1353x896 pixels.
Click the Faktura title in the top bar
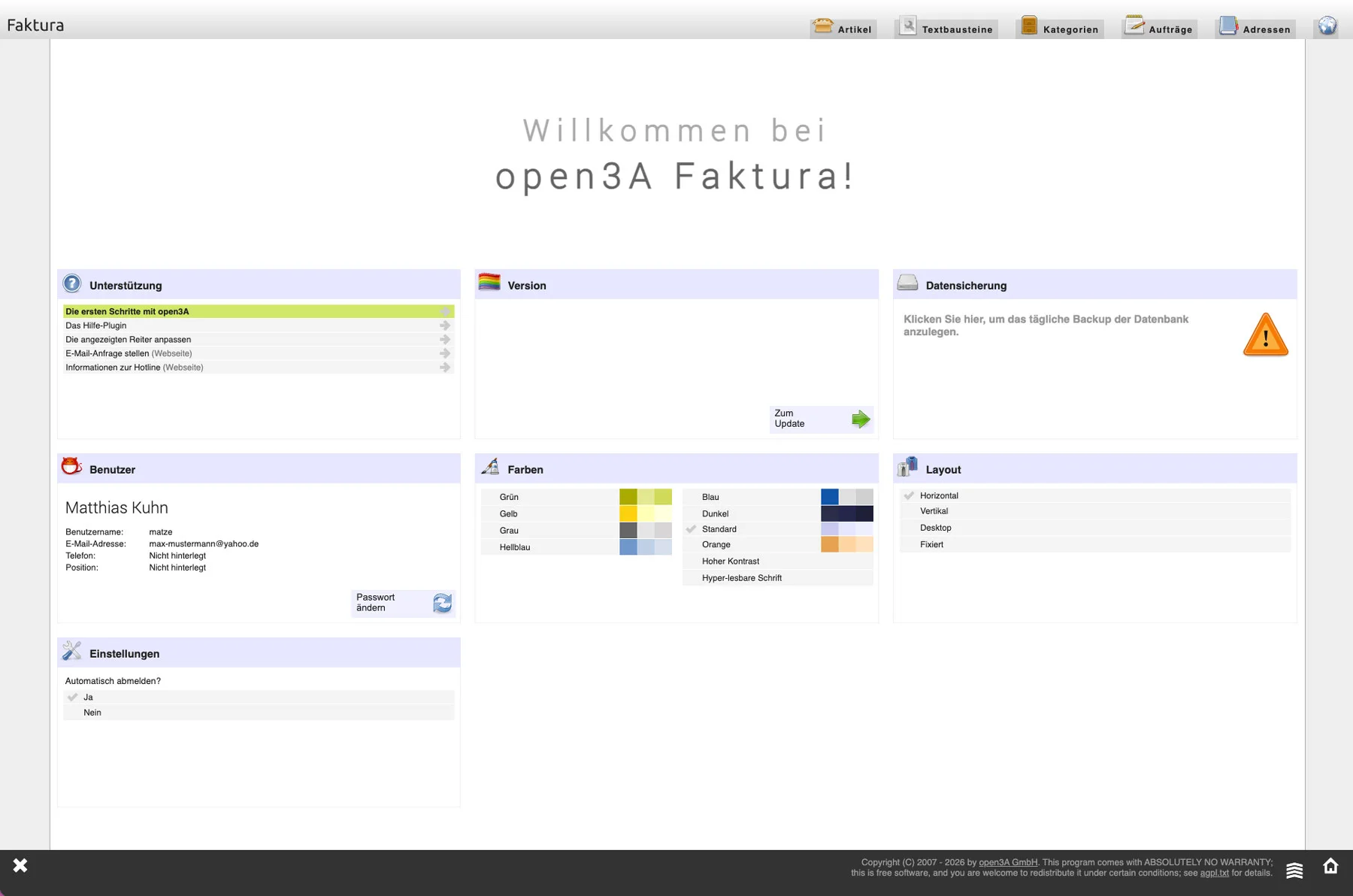[x=35, y=25]
